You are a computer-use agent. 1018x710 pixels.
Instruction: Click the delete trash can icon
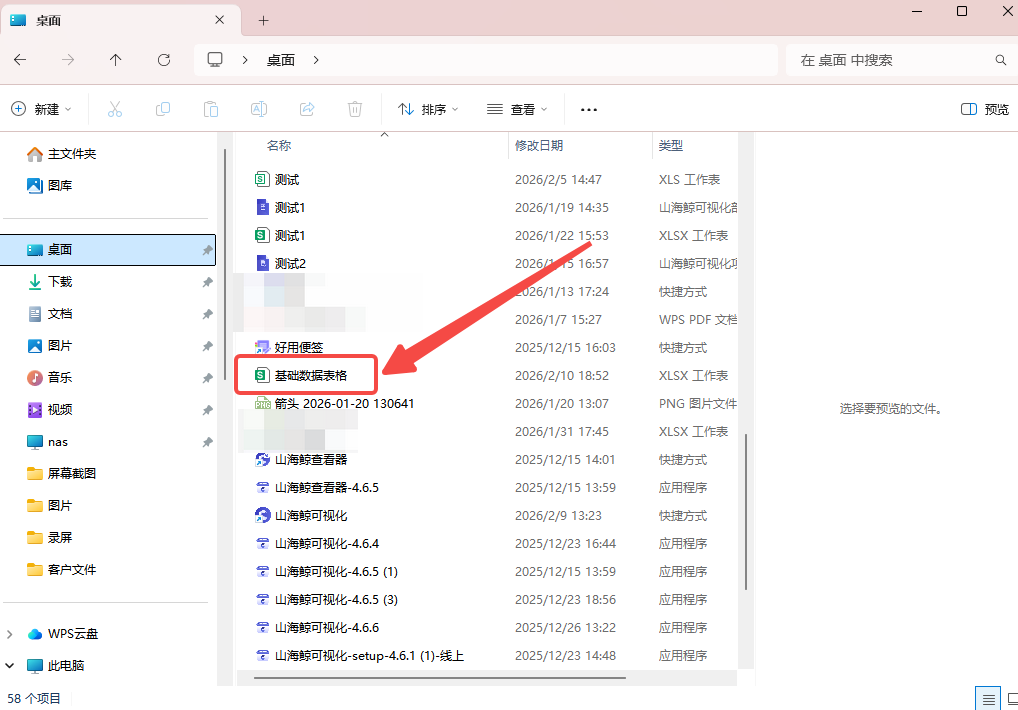click(355, 109)
